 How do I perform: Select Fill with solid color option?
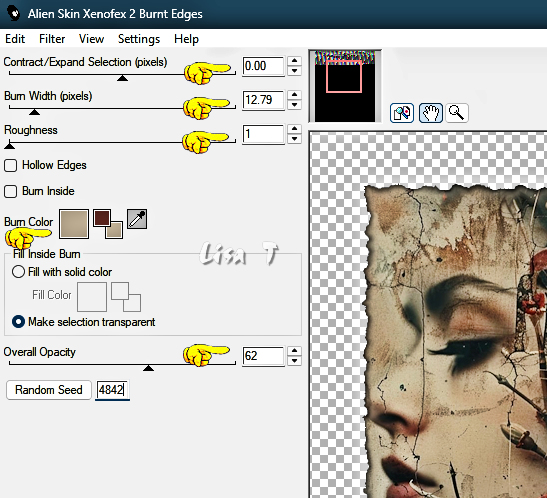pyautogui.click(x=18, y=272)
